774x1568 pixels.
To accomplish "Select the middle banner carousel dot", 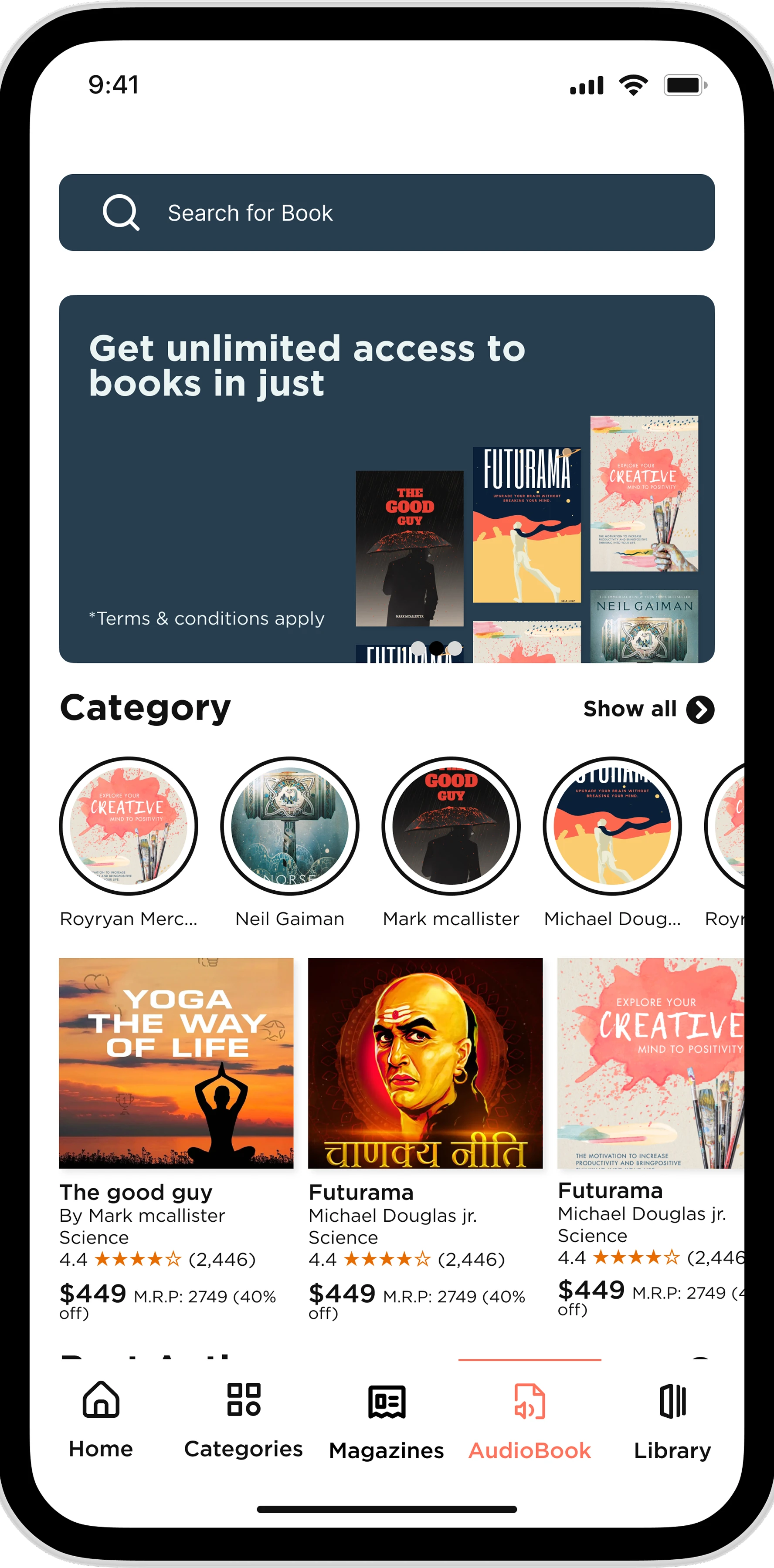I will (437, 648).
